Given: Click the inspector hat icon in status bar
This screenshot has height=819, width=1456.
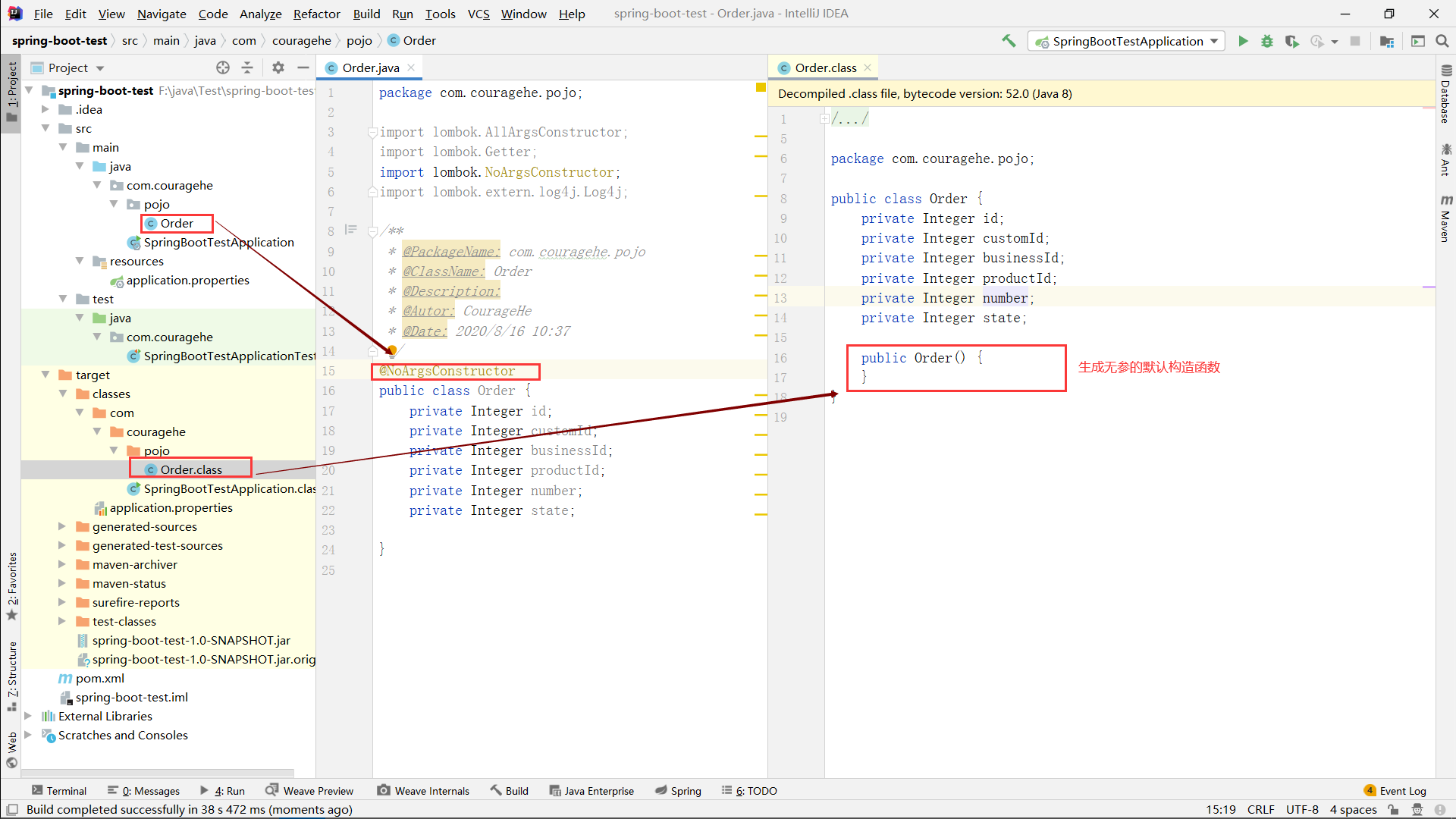Looking at the screenshot, I should point(1417,809).
